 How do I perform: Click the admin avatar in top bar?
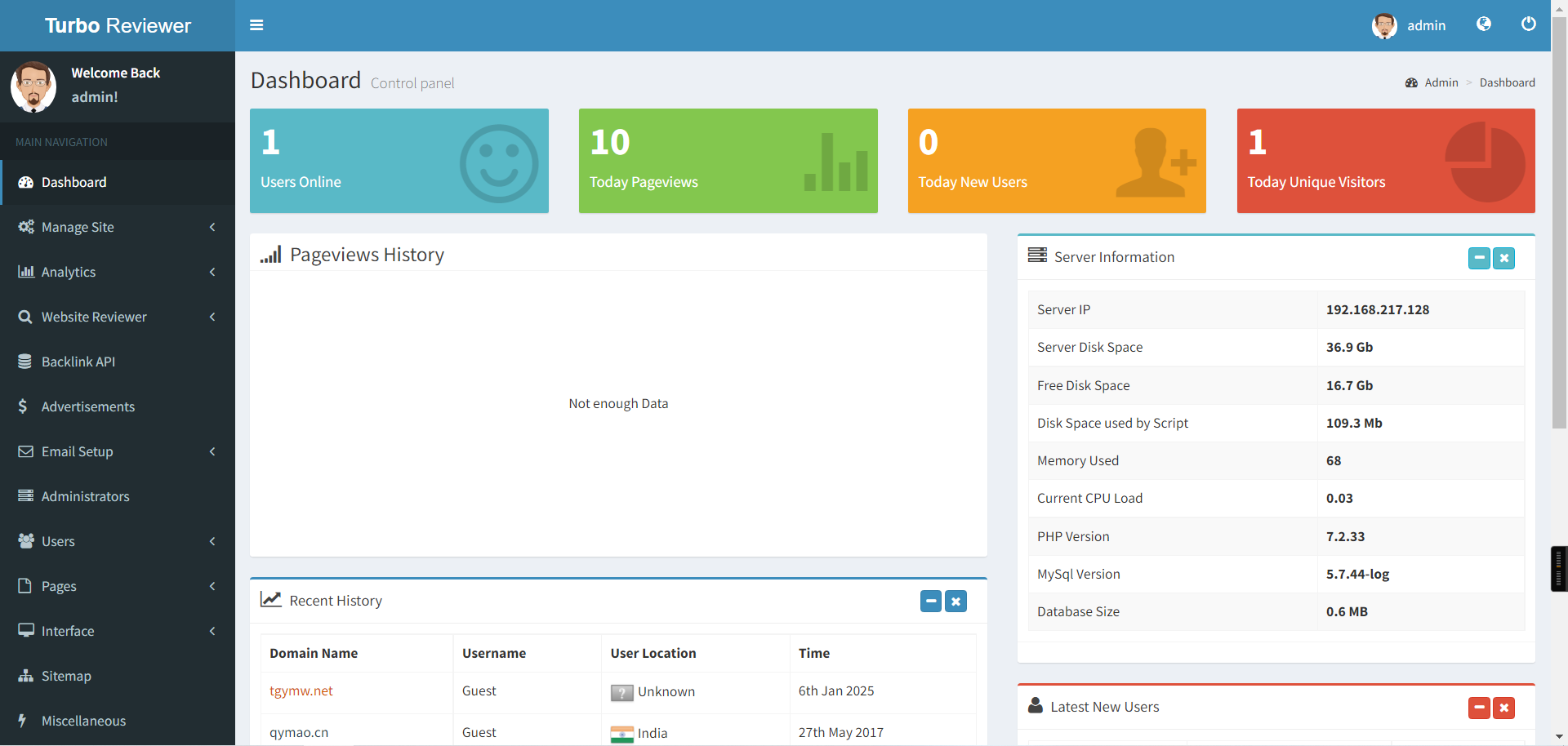(x=1384, y=25)
